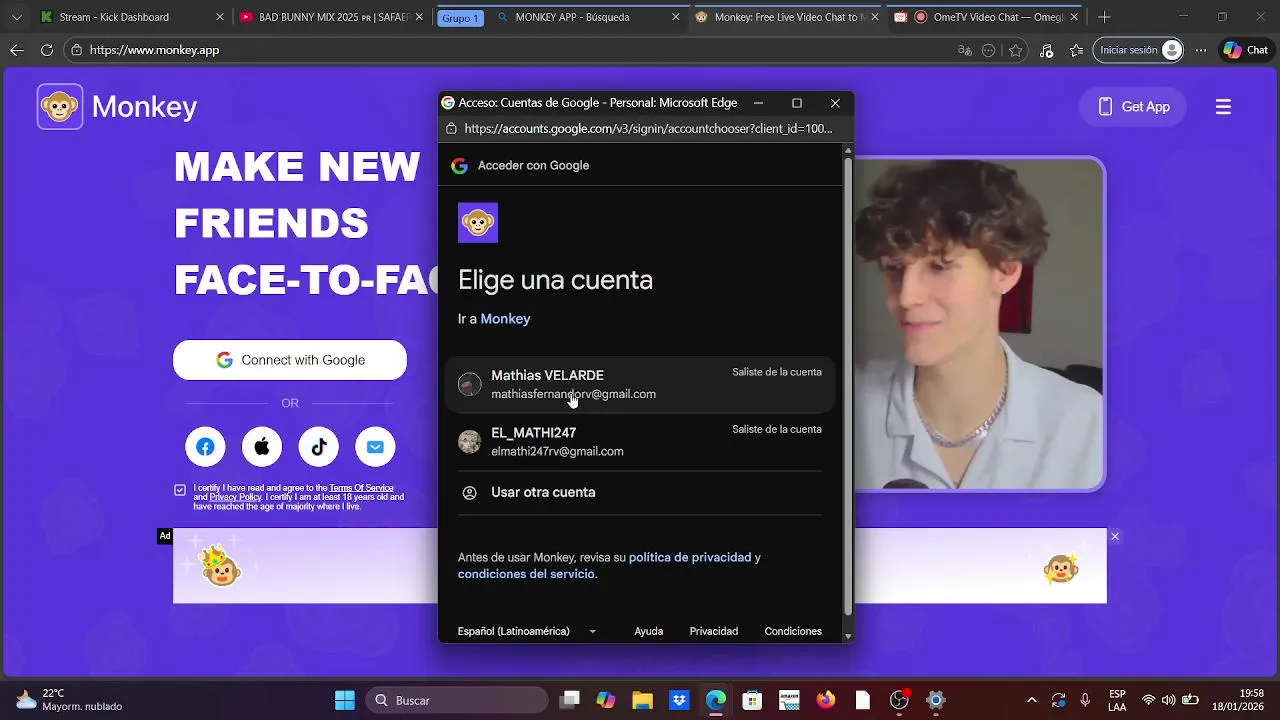Open the translate page icon in address bar

point(964,50)
